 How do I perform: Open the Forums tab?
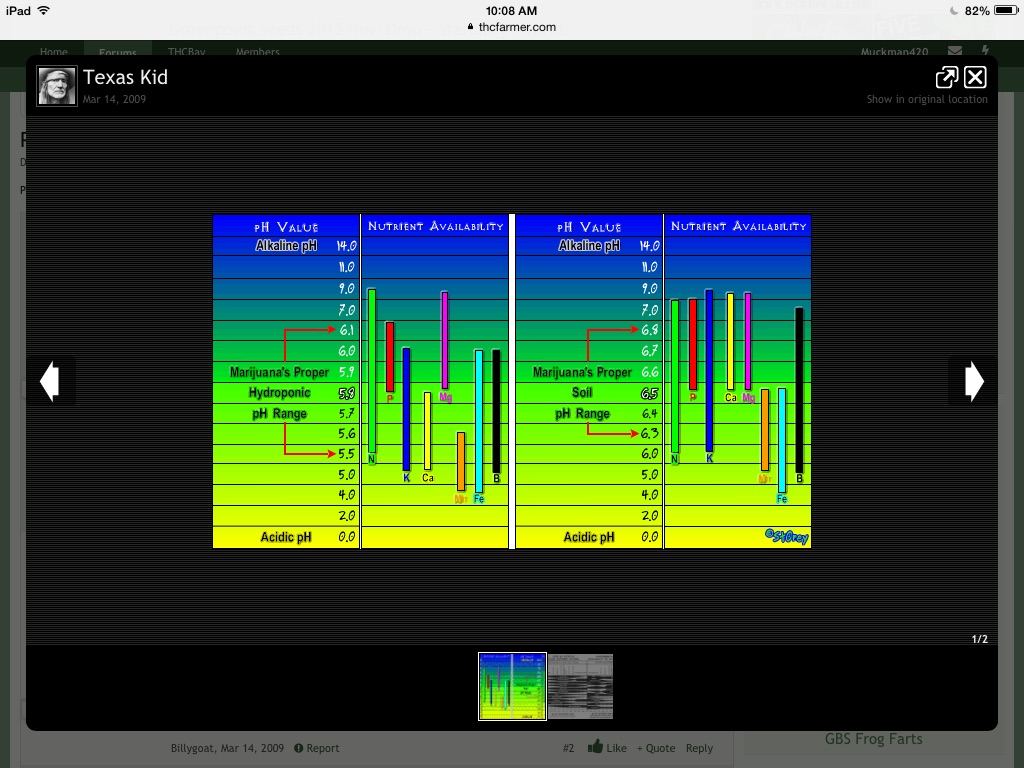point(118,52)
